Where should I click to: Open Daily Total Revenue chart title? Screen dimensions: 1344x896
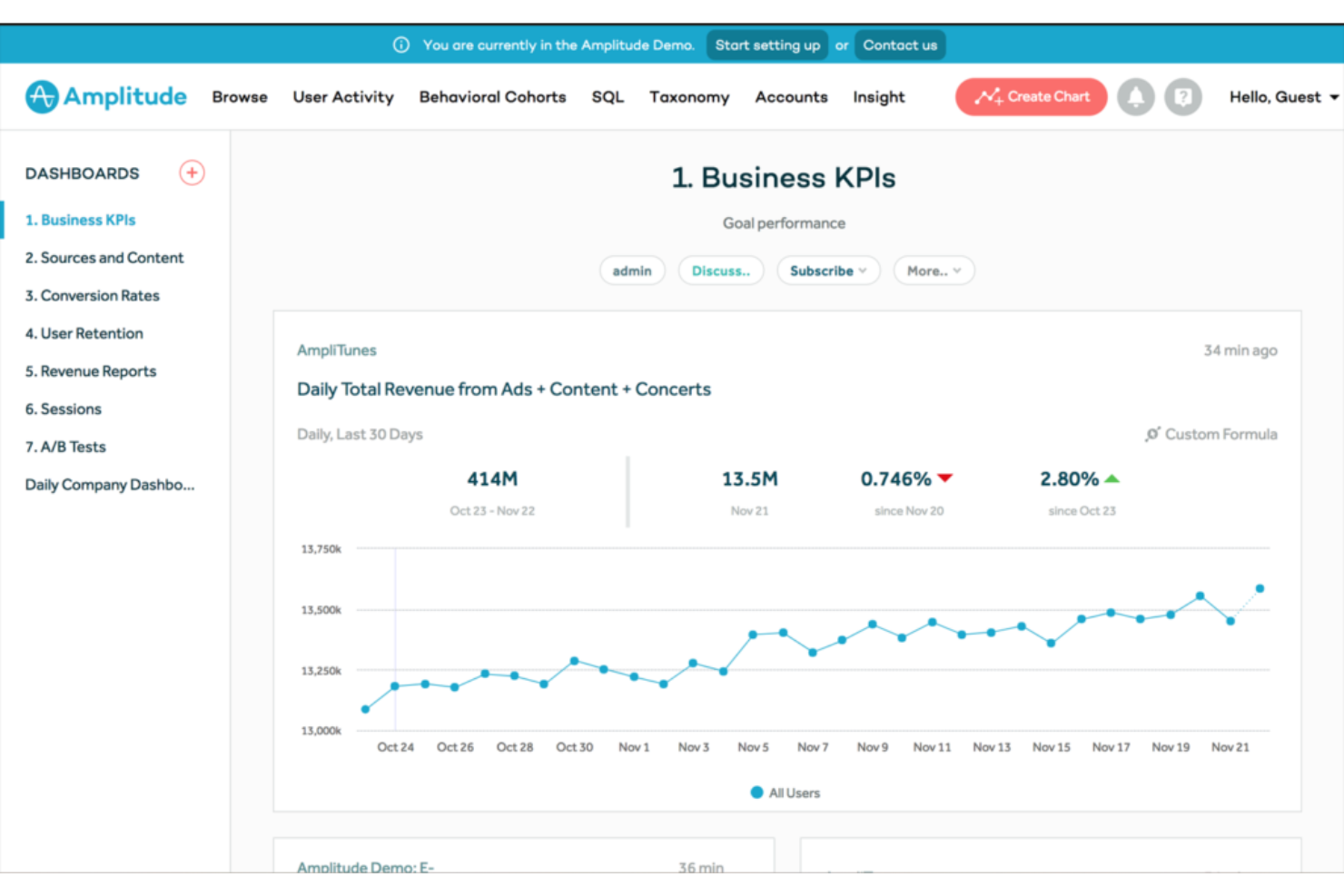tap(504, 389)
